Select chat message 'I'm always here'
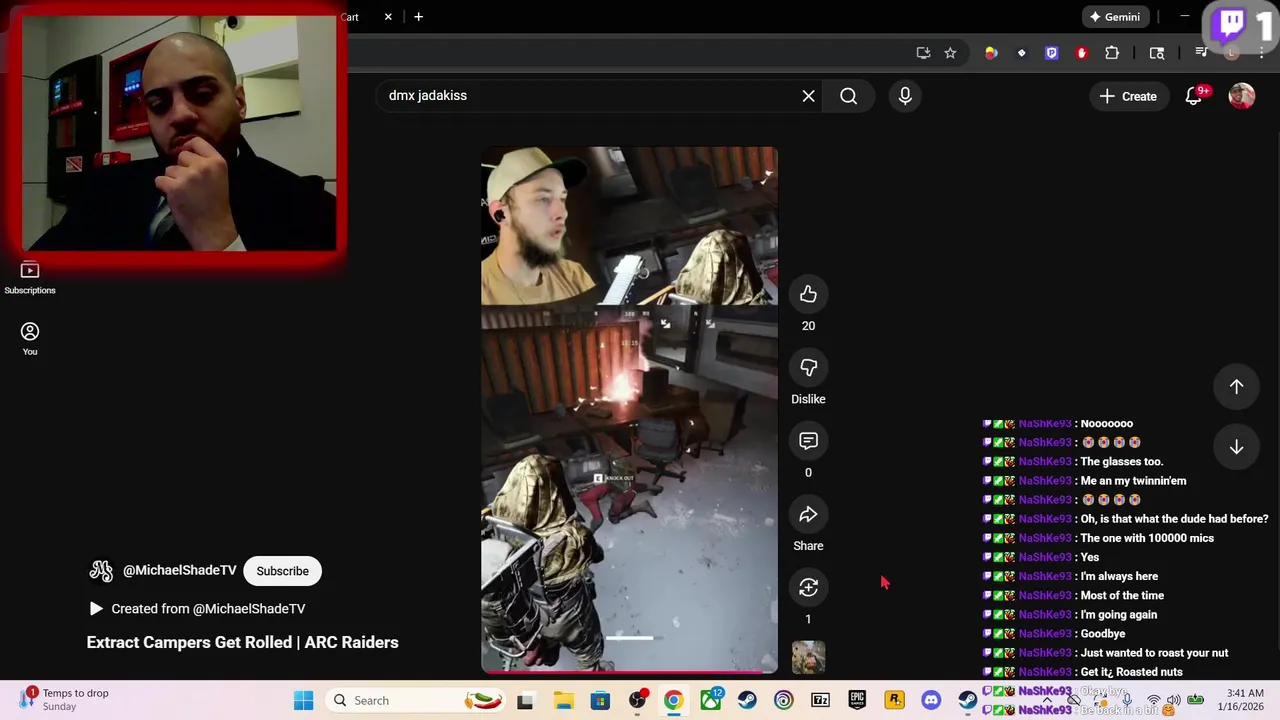 [x=1119, y=576]
